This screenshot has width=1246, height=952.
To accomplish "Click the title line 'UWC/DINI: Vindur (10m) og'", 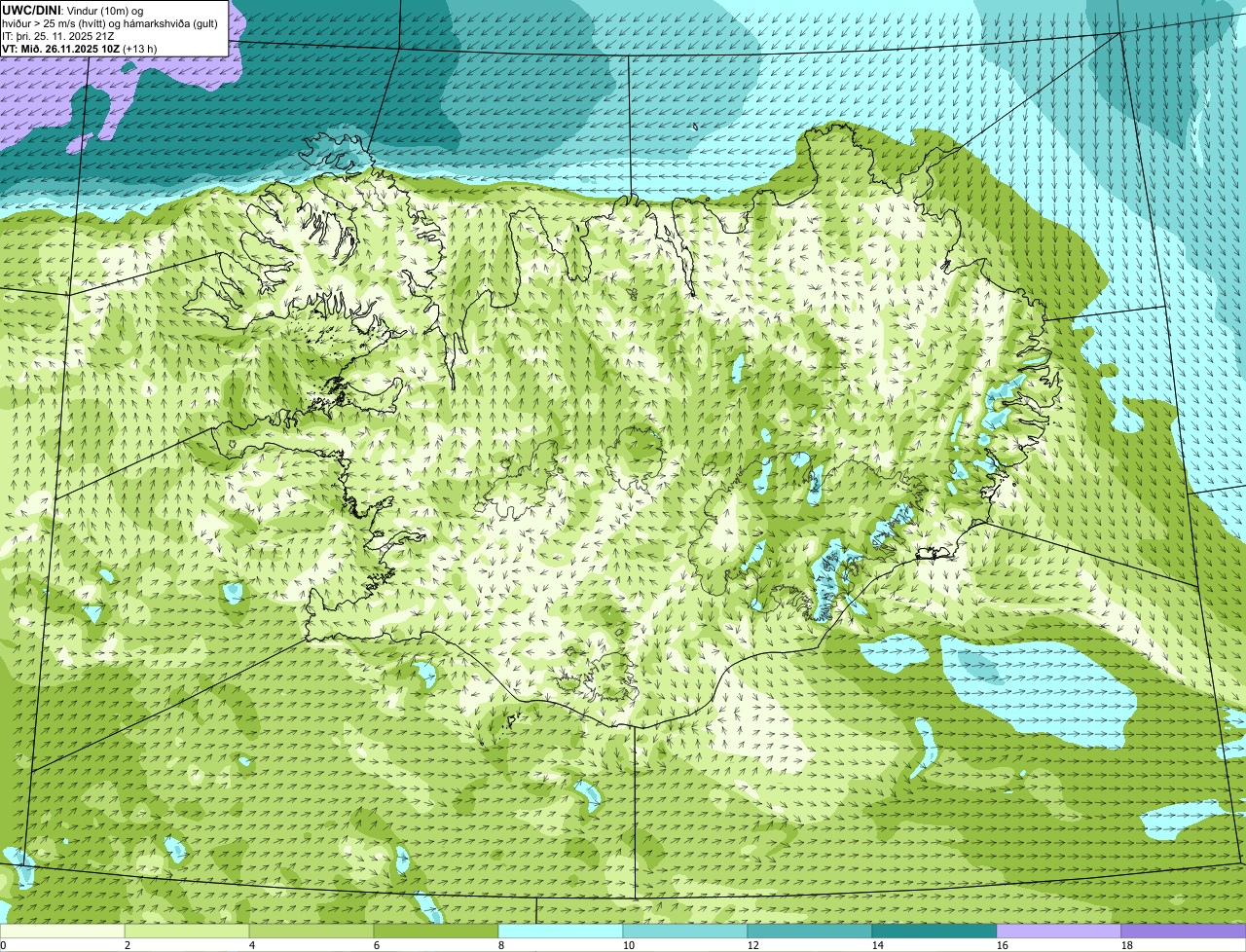I will (73, 10).
